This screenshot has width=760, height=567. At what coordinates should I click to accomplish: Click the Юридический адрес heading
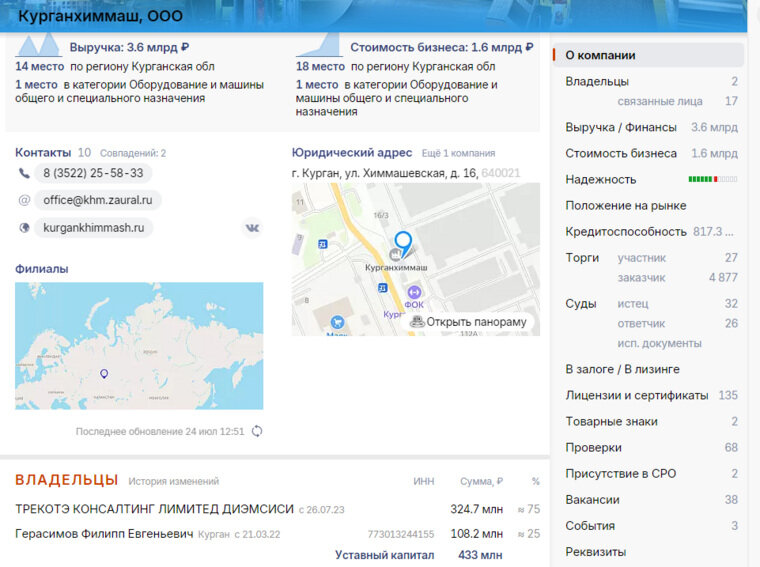[351, 153]
